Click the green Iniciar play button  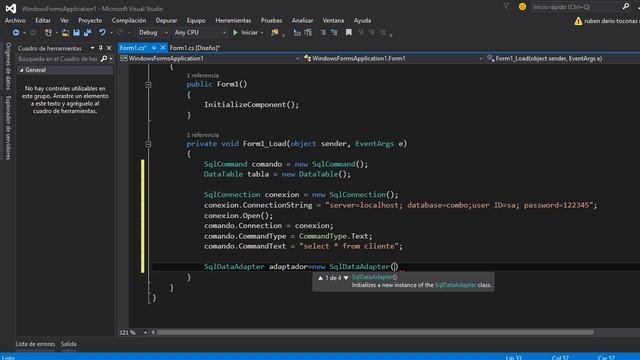245,33
